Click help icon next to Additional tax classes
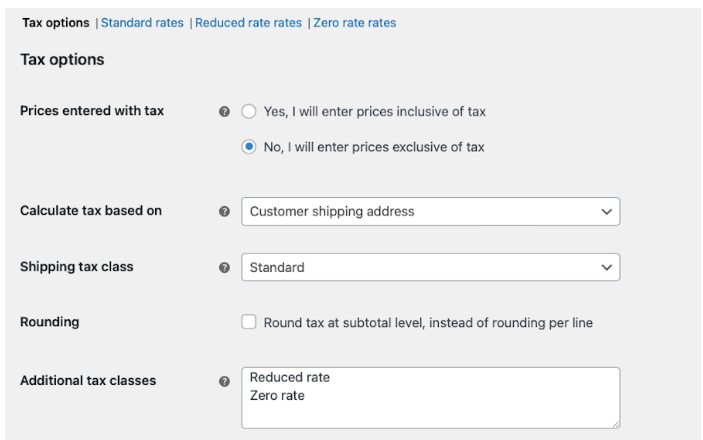The height and width of the screenshot is (440, 703). click(224, 381)
